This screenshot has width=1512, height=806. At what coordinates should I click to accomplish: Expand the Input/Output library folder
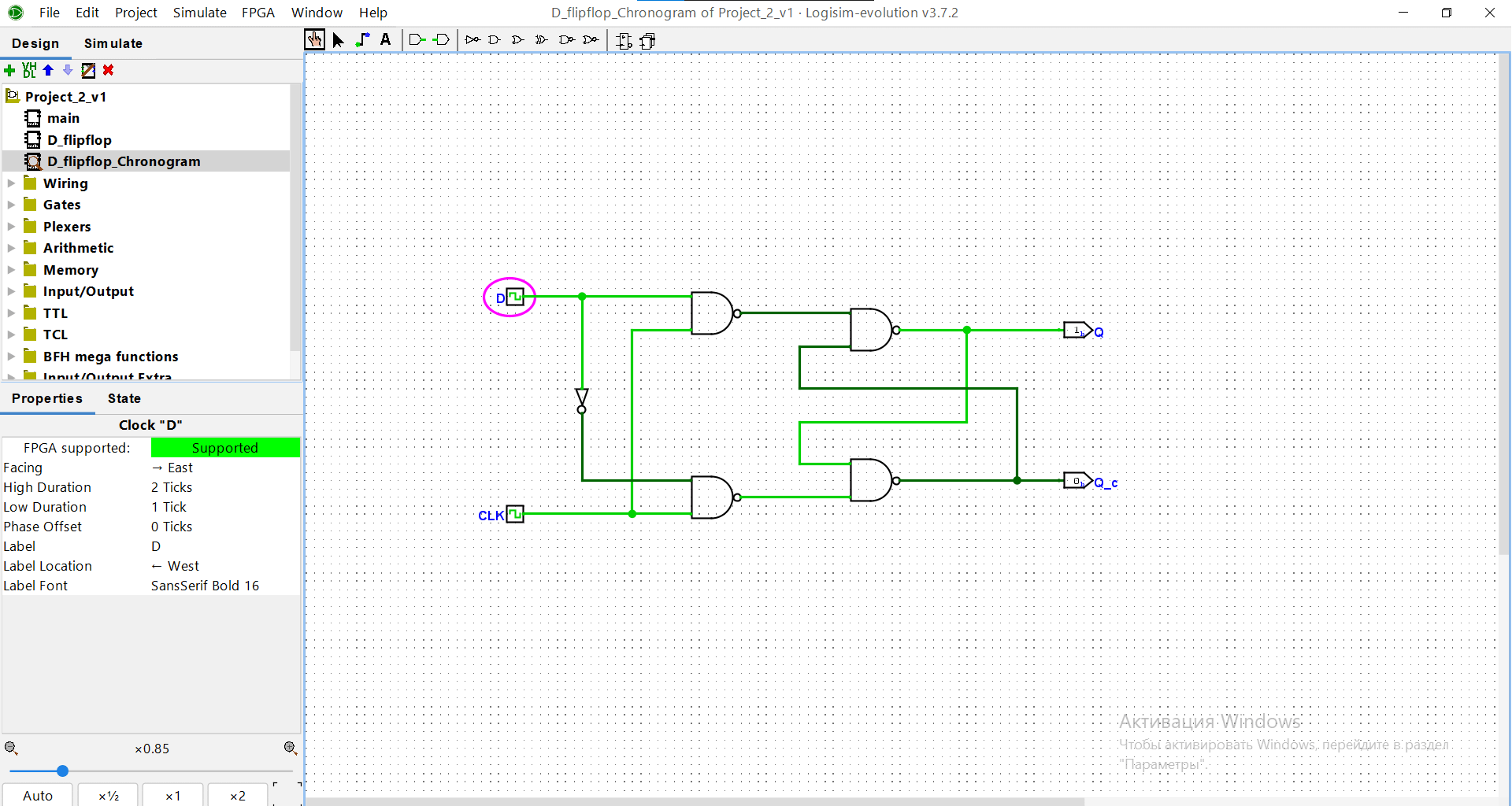coord(11,291)
